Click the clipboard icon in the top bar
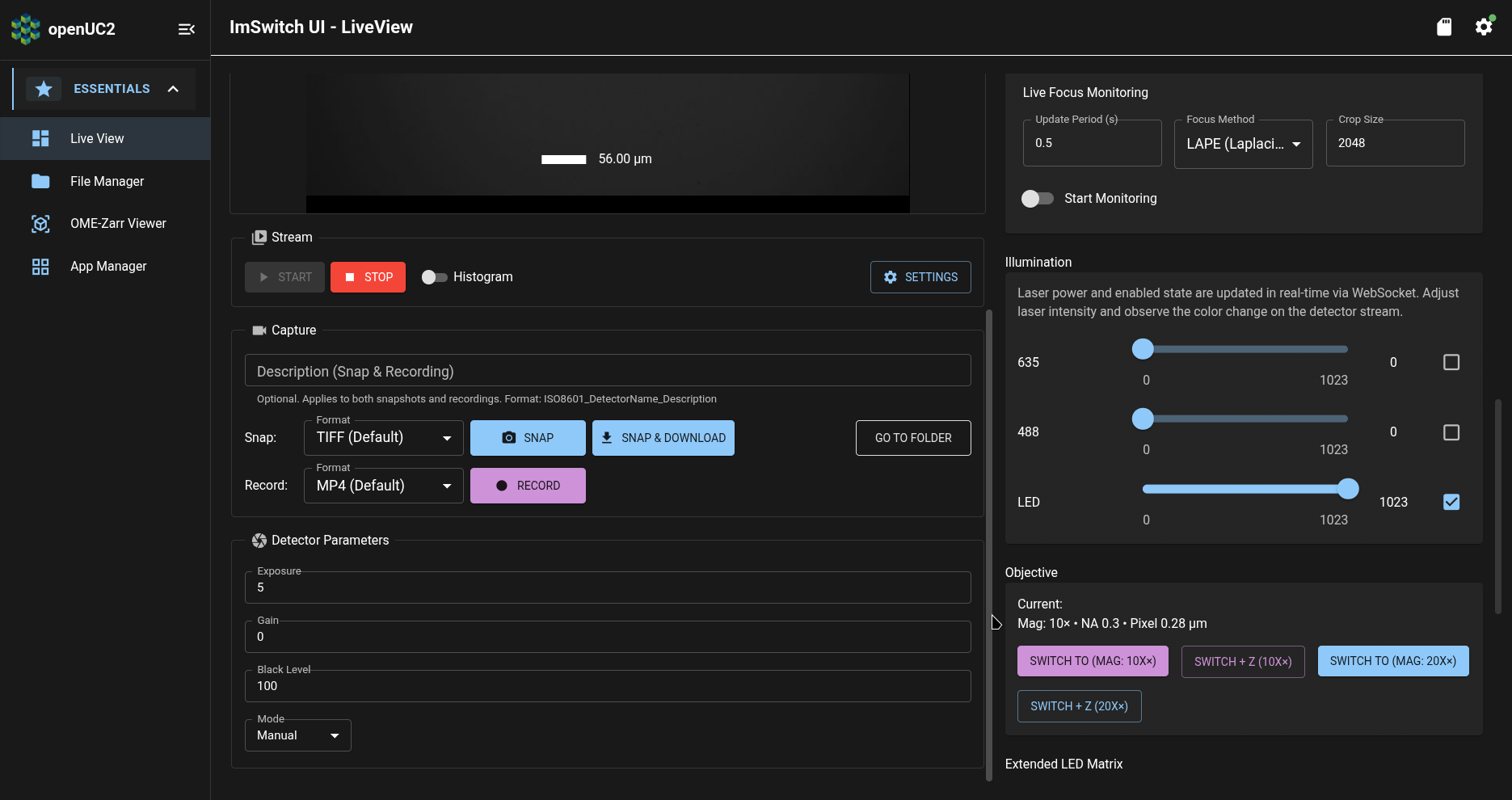This screenshot has width=1512, height=800. [x=1445, y=27]
